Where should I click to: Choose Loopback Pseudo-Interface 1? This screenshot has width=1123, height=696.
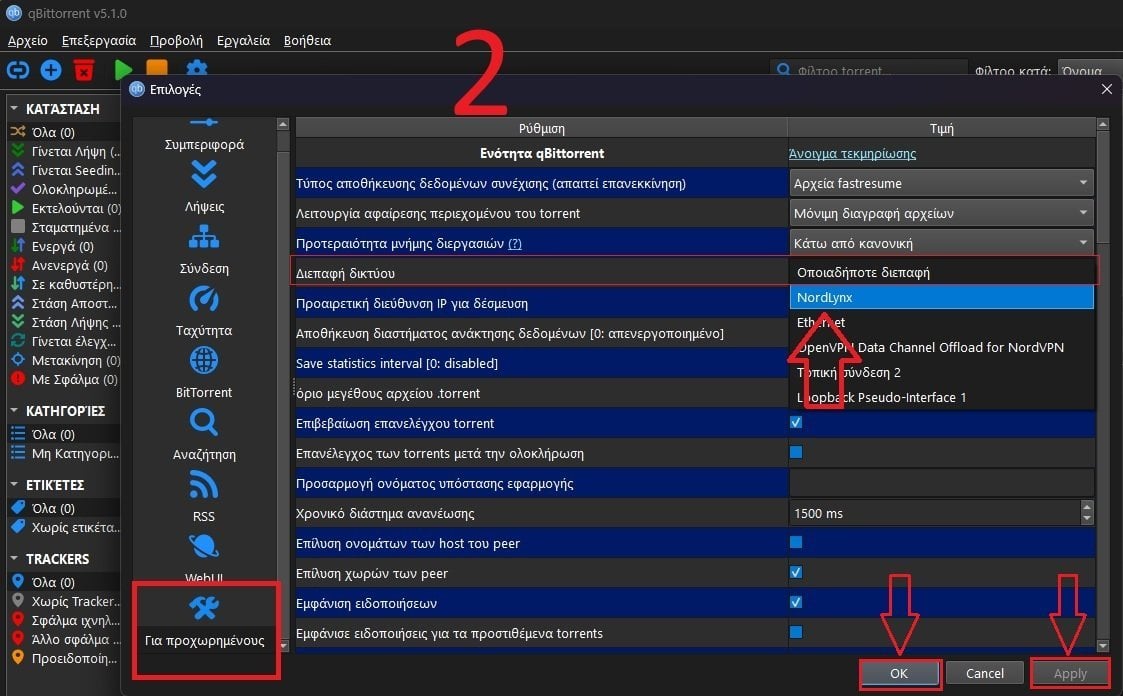point(942,397)
